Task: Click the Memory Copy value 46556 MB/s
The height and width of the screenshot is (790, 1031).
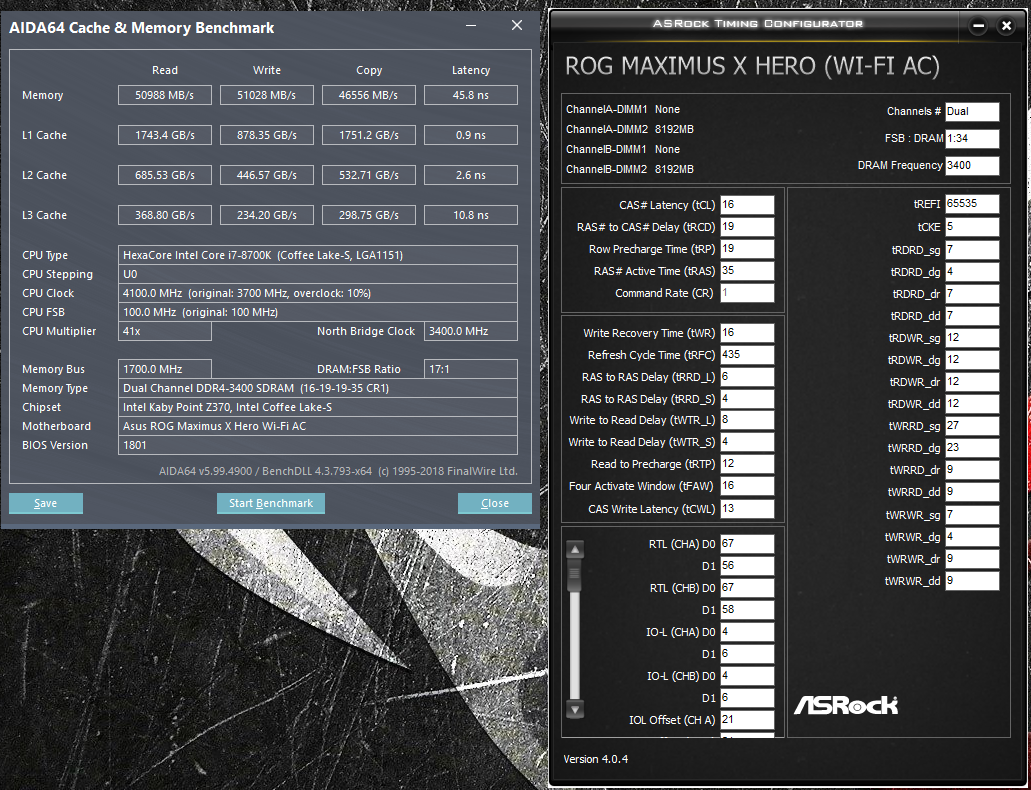Action: click(368, 95)
